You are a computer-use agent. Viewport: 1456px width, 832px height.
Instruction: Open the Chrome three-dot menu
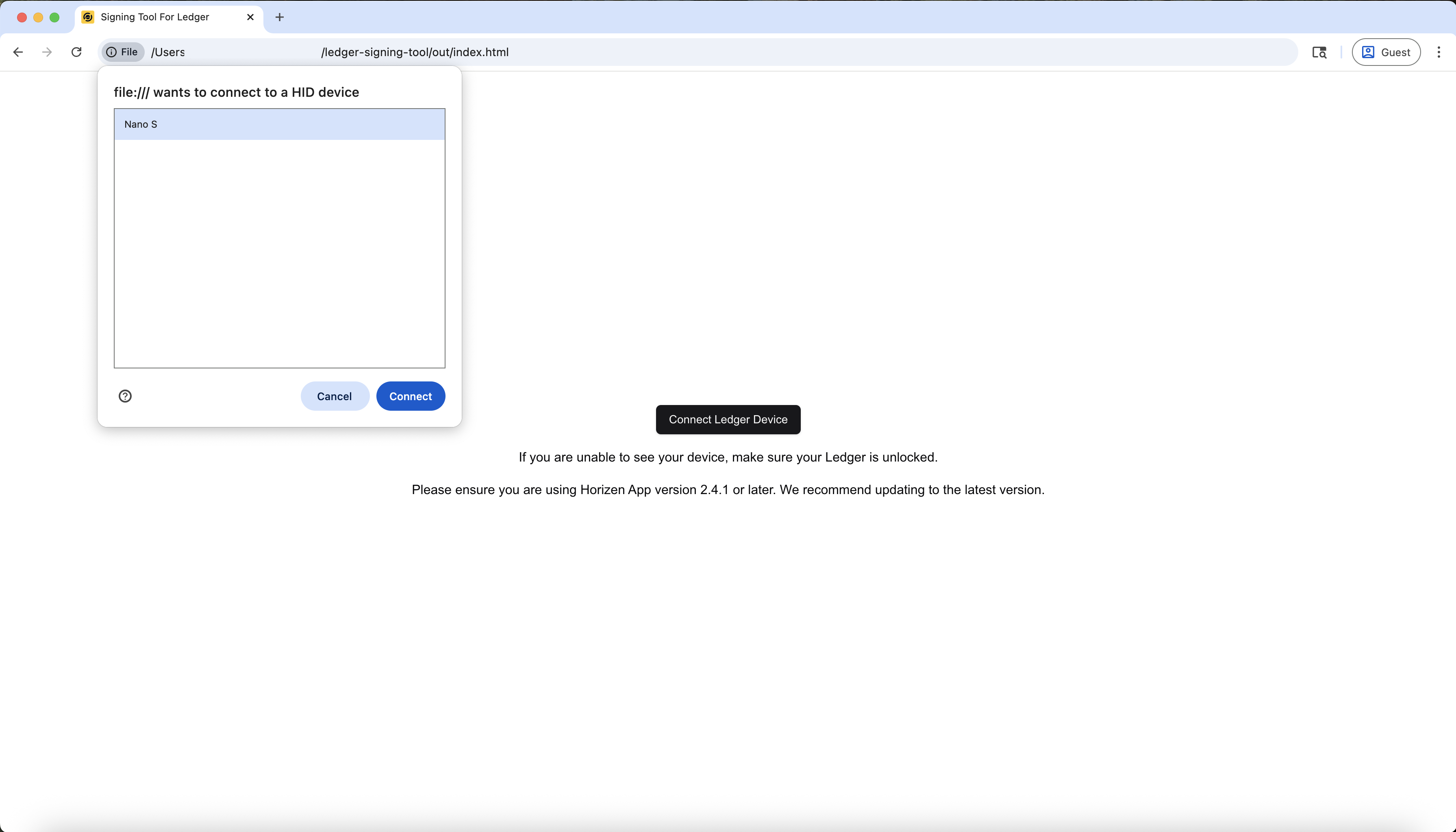pyautogui.click(x=1439, y=52)
